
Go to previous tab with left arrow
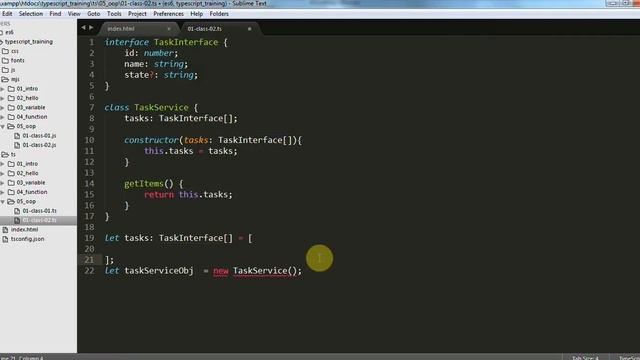[83, 28]
